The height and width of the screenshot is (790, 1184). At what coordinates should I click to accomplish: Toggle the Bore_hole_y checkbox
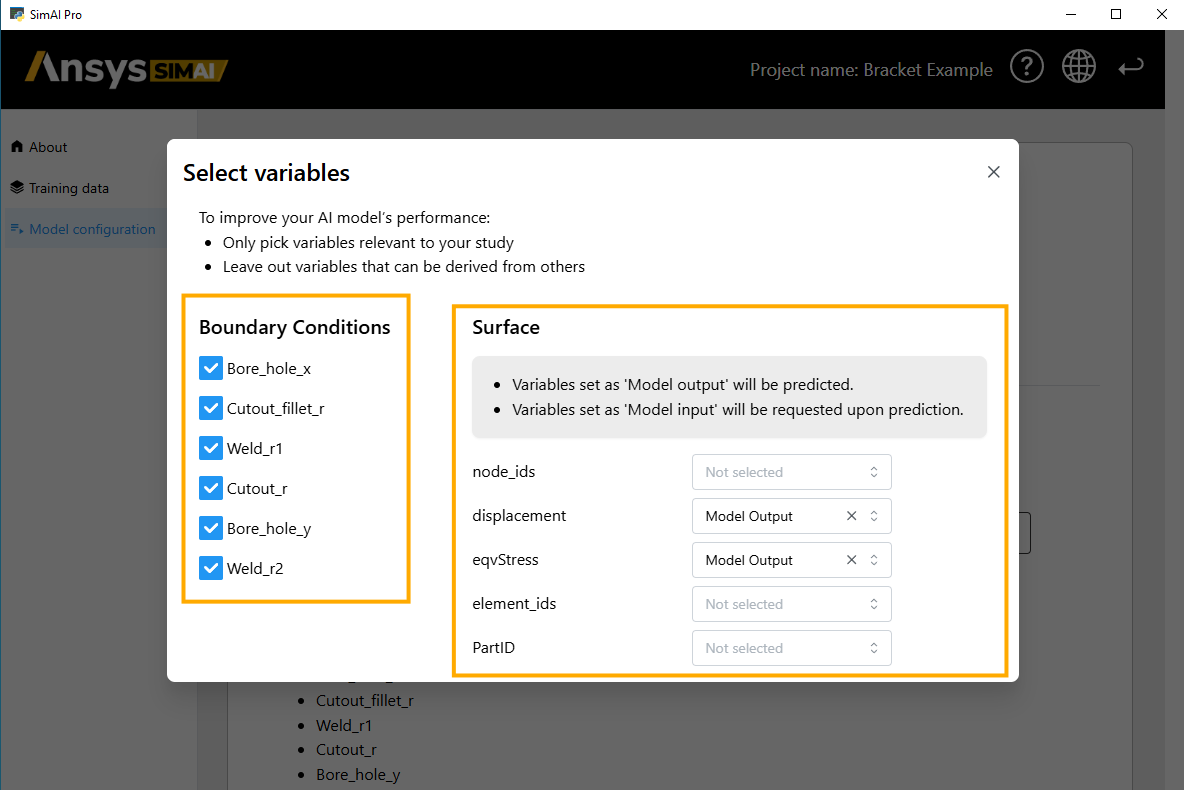coord(210,528)
